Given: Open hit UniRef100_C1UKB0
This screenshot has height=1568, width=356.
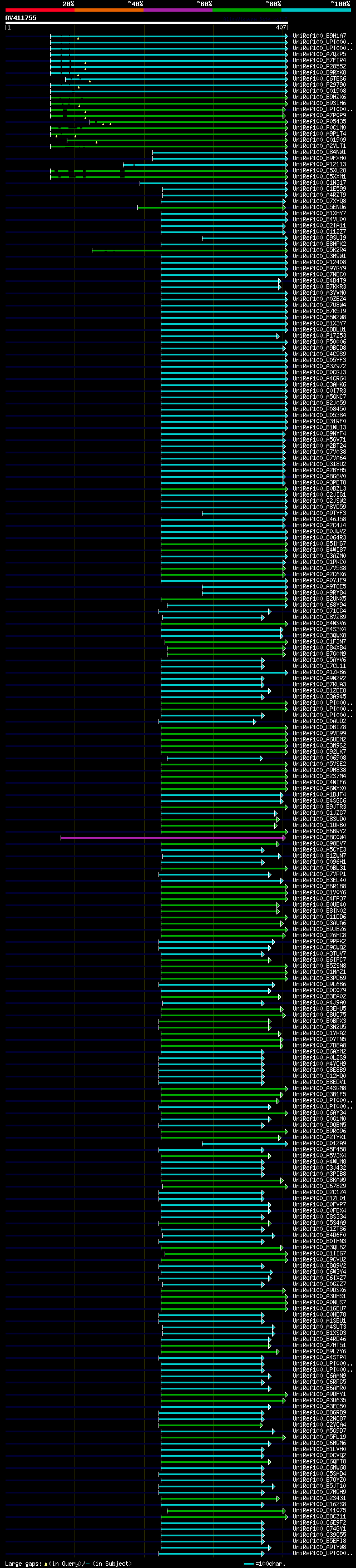Looking at the screenshot, I should pos(319,825).
